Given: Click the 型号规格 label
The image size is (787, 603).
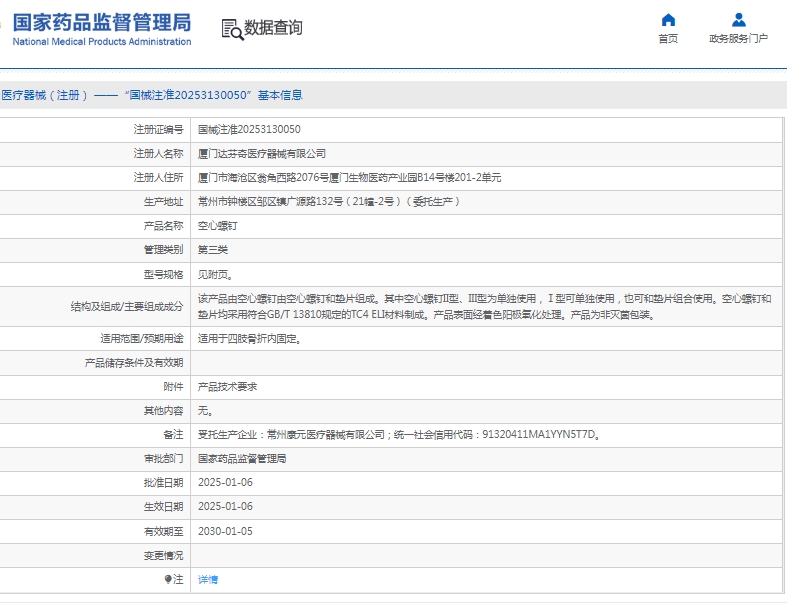Looking at the screenshot, I should (x=164, y=274).
